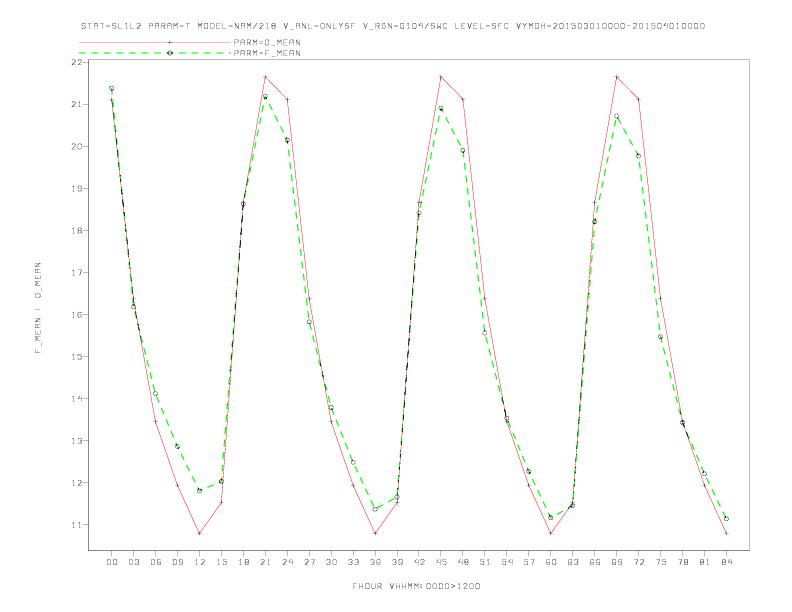Click the O_MEAN minimum point at hour 60

point(551,533)
